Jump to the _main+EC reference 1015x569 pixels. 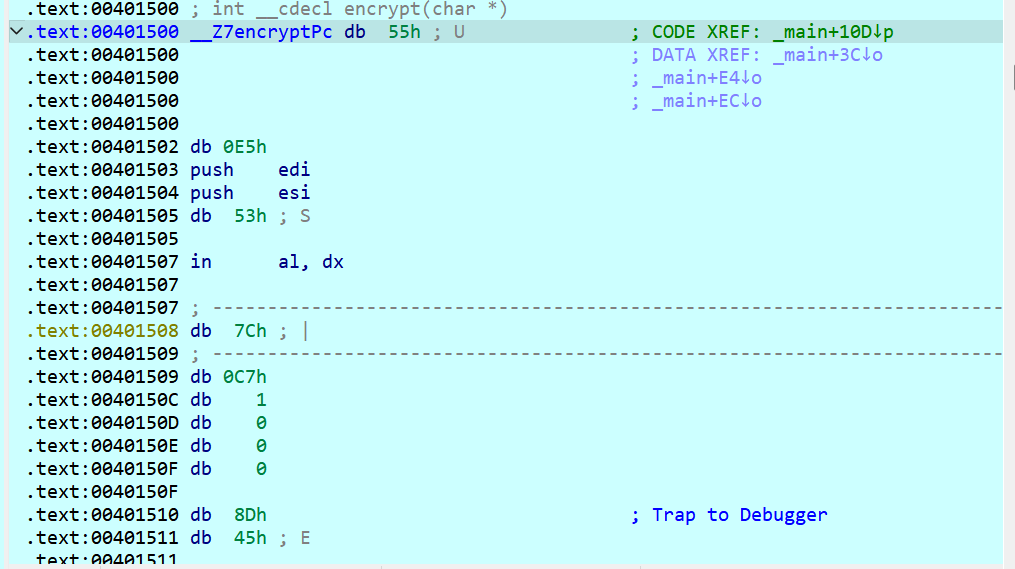coord(706,101)
